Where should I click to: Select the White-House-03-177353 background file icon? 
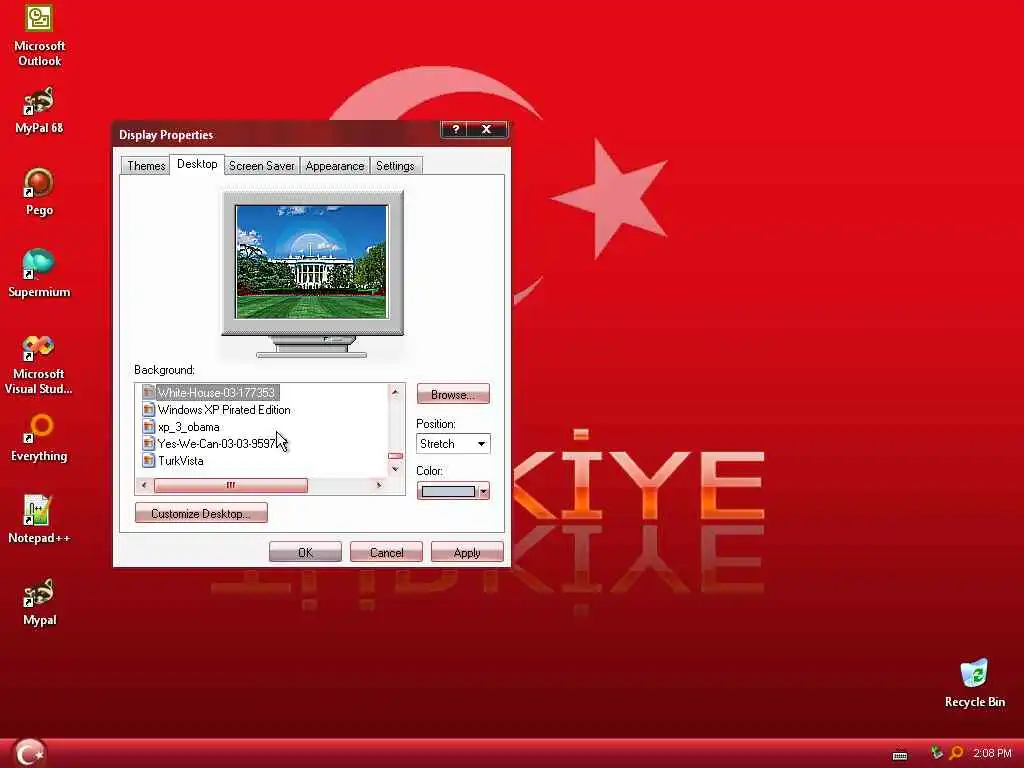[148, 392]
